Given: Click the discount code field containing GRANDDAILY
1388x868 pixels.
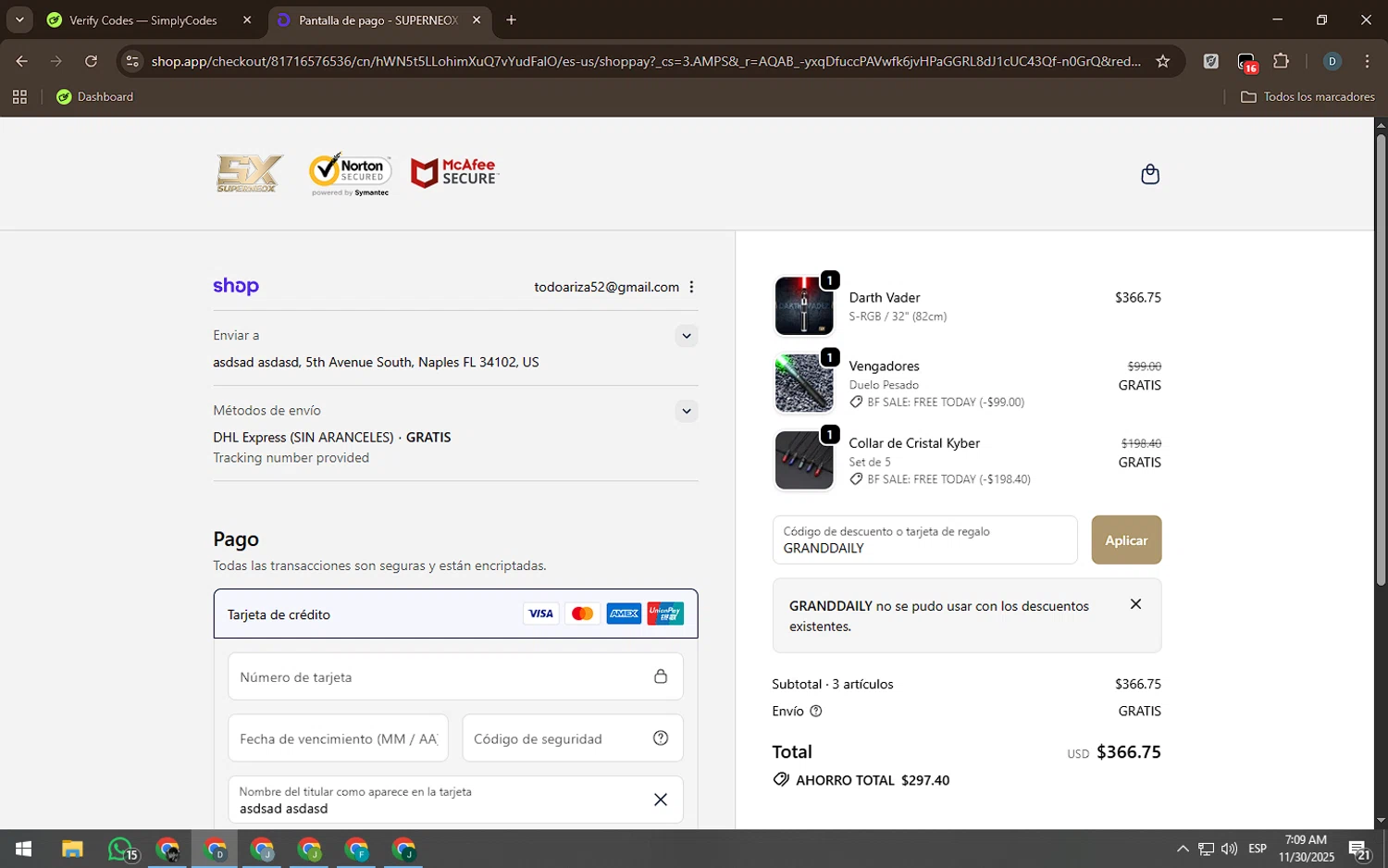Looking at the screenshot, I should [925, 539].
